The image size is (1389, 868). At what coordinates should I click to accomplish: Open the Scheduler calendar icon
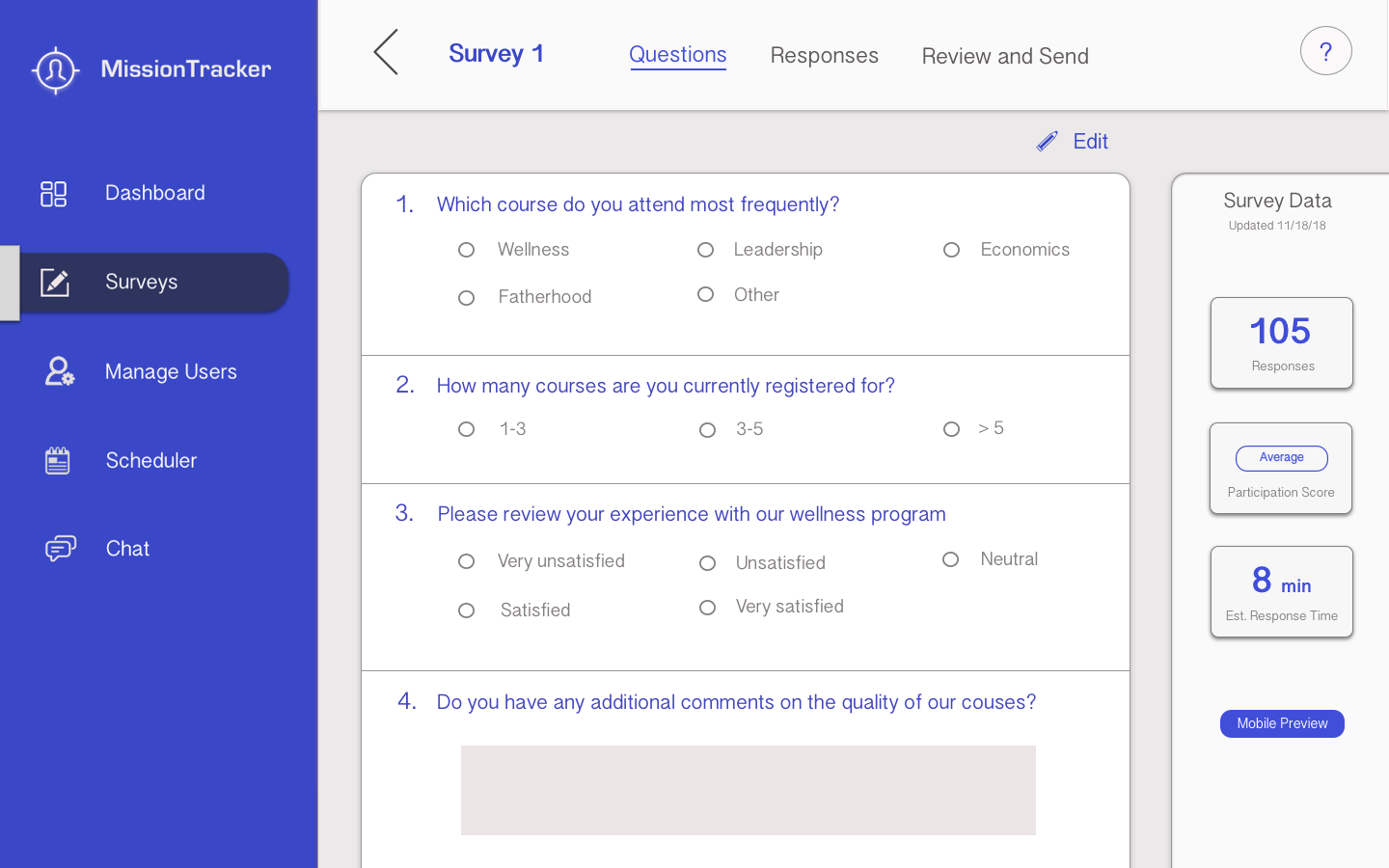pyautogui.click(x=58, y=460)
